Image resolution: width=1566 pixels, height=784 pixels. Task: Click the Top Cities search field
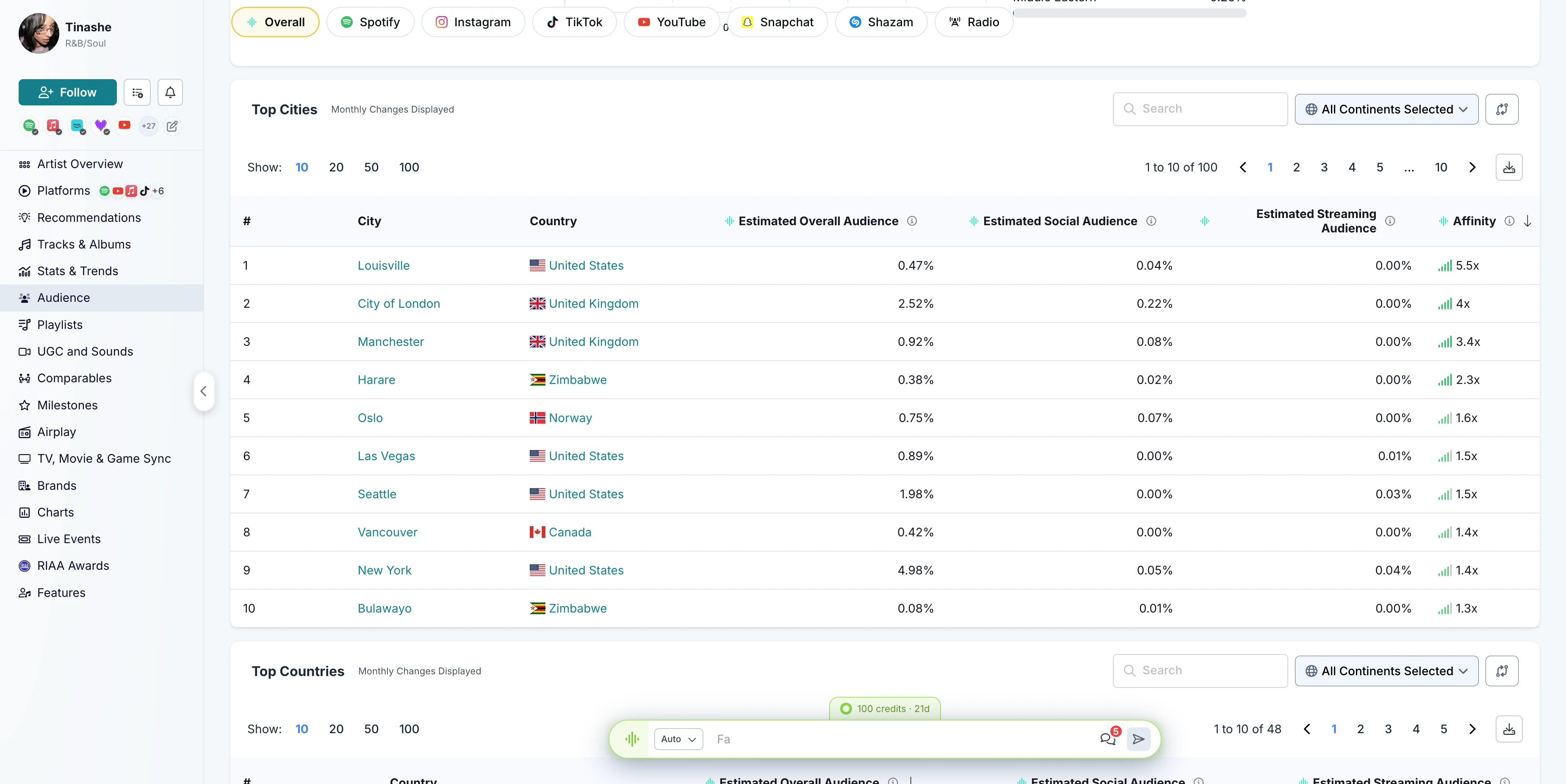pos(1199,109)
